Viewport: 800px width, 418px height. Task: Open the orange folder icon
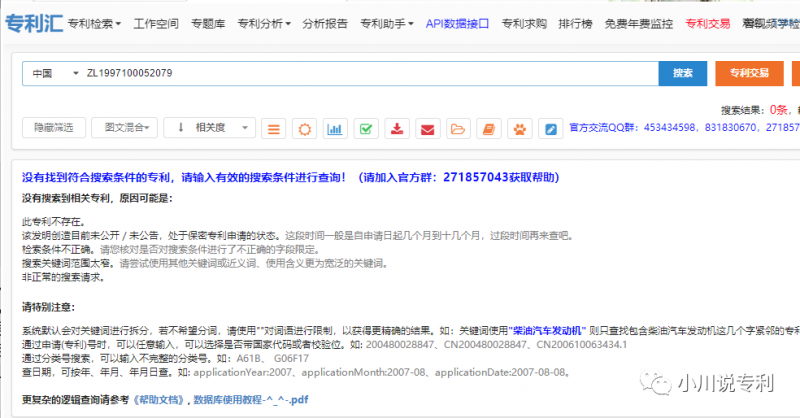[458, 129]
